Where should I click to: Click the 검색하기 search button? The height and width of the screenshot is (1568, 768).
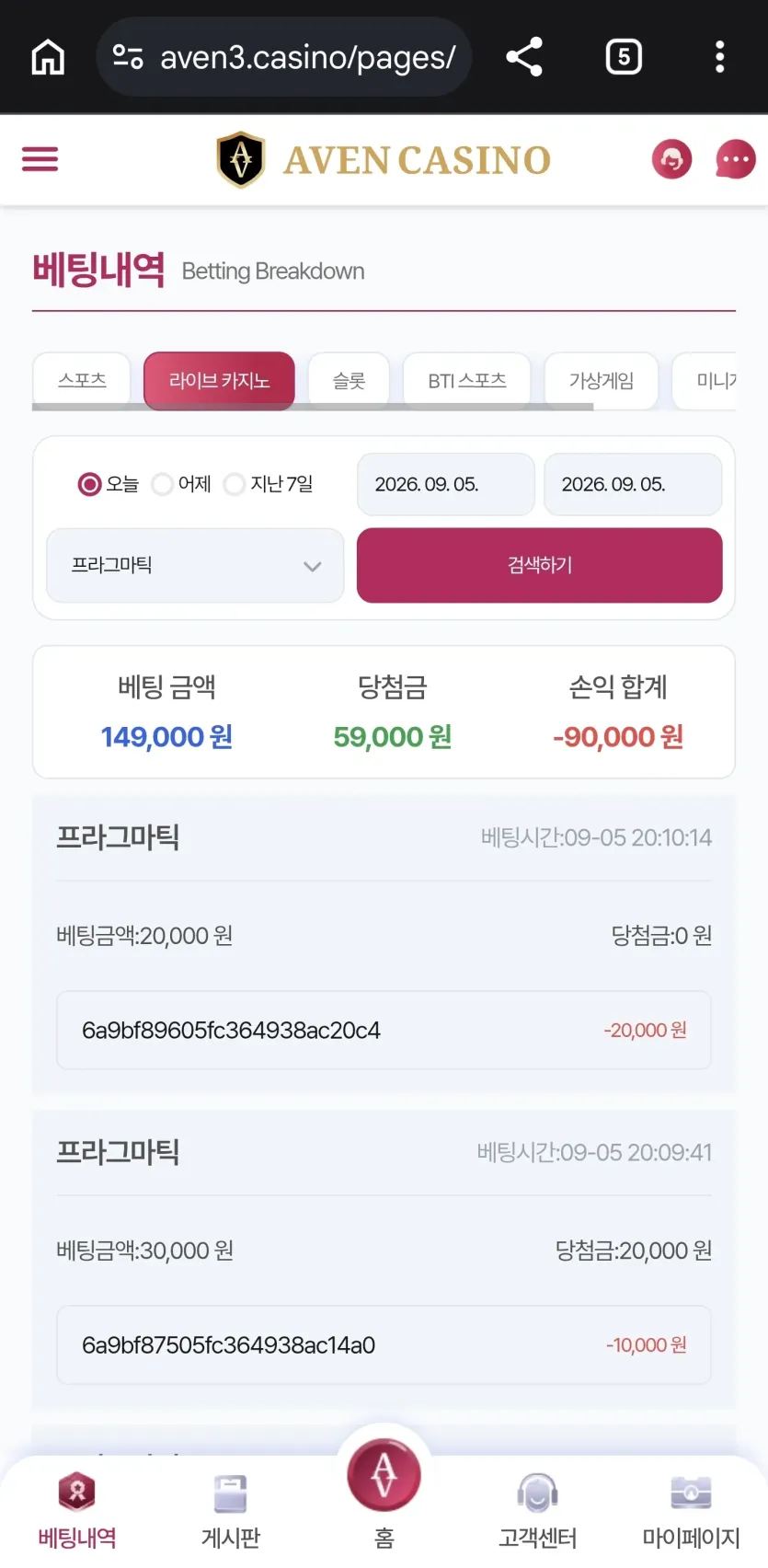tap(540, 565)
